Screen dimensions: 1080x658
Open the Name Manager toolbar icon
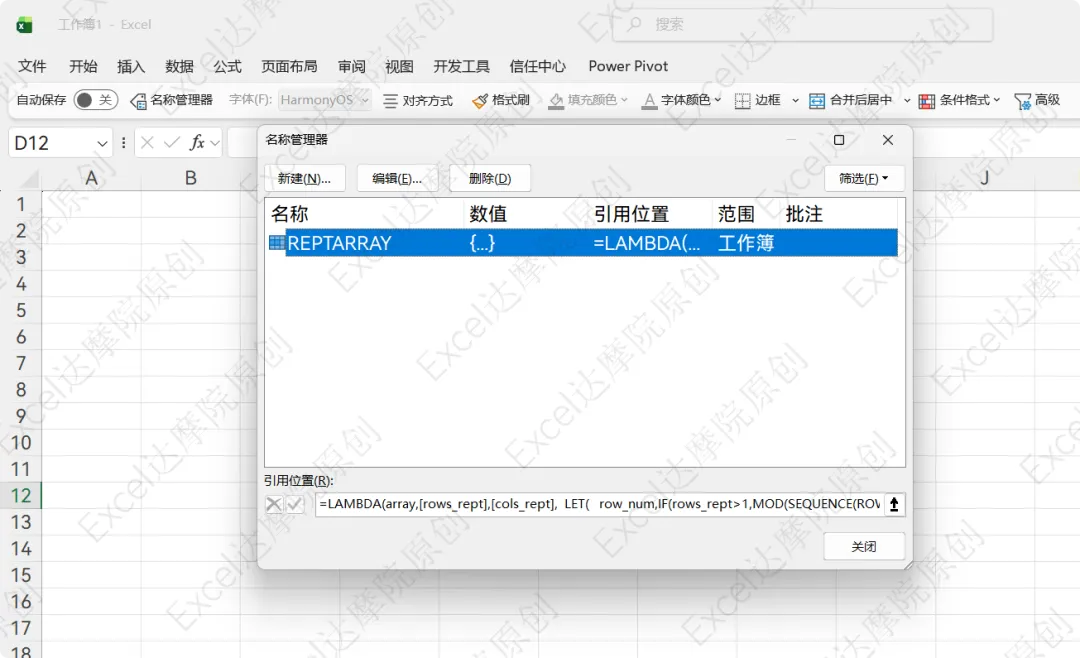138,101
